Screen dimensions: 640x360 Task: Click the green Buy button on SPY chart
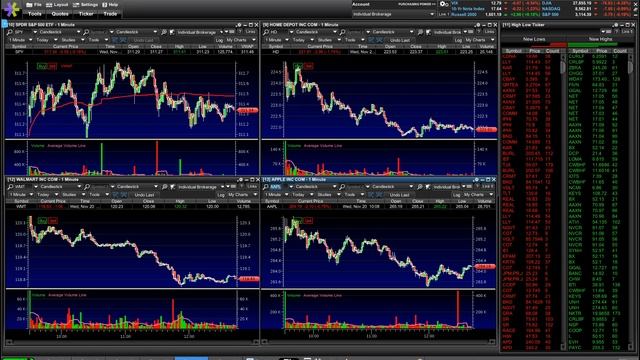coord(42,66)
